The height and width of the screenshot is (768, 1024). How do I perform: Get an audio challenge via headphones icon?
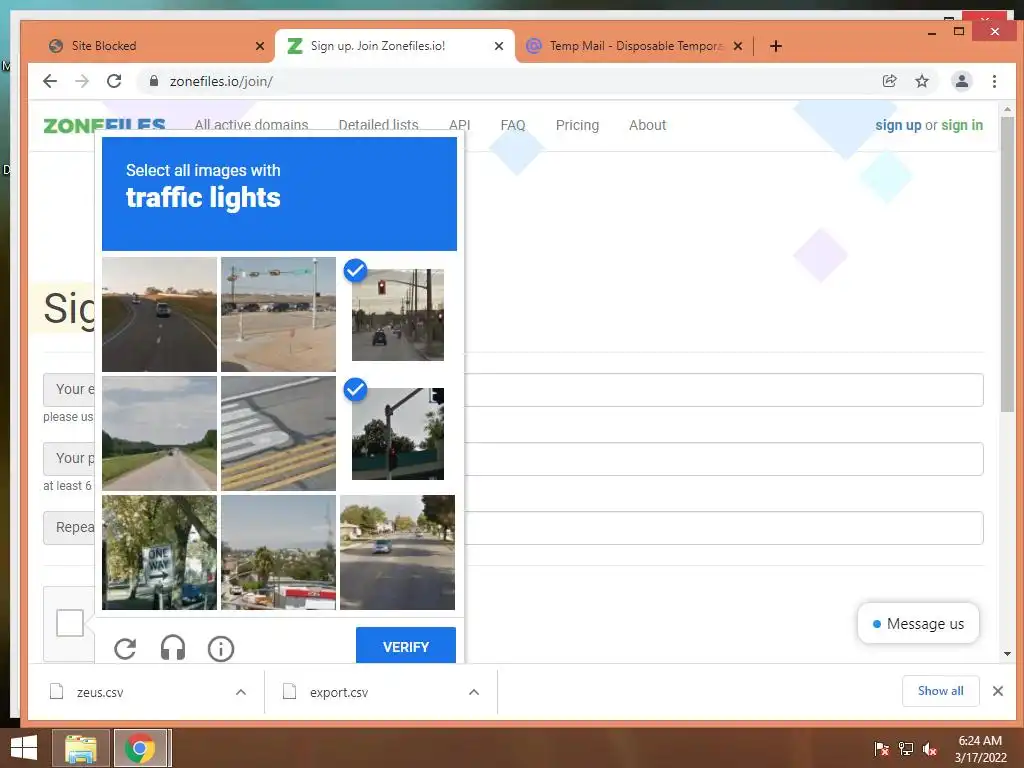click(173, 648)
